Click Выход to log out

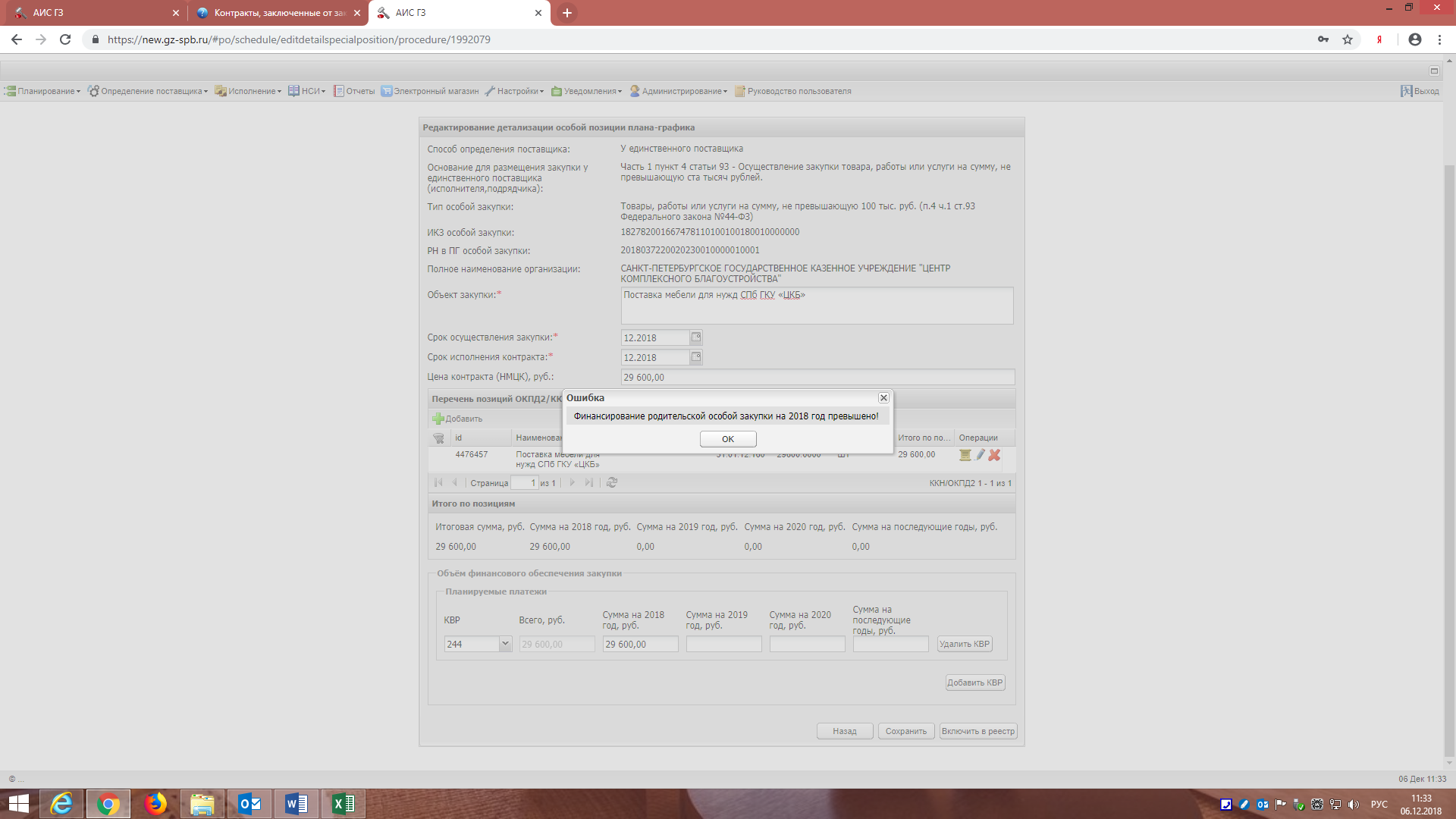point(1420,91)
